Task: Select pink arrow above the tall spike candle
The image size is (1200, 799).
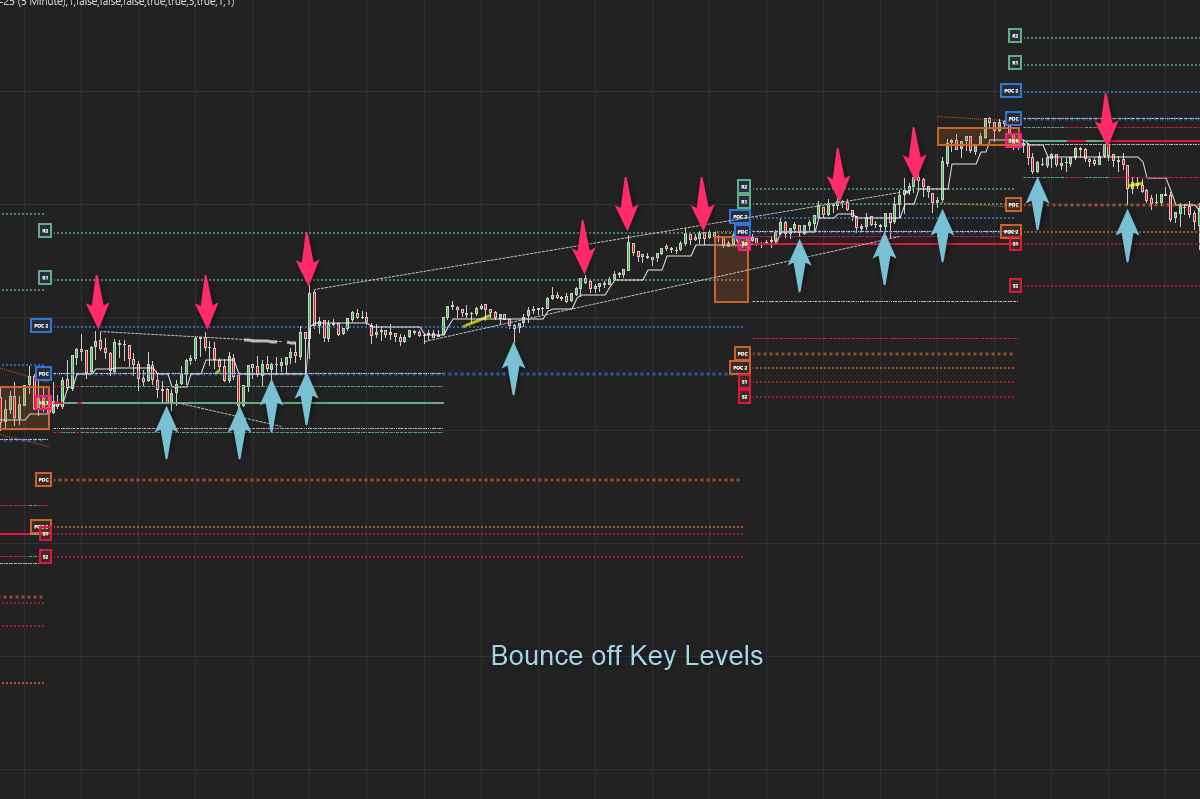Action: [308, 258]
